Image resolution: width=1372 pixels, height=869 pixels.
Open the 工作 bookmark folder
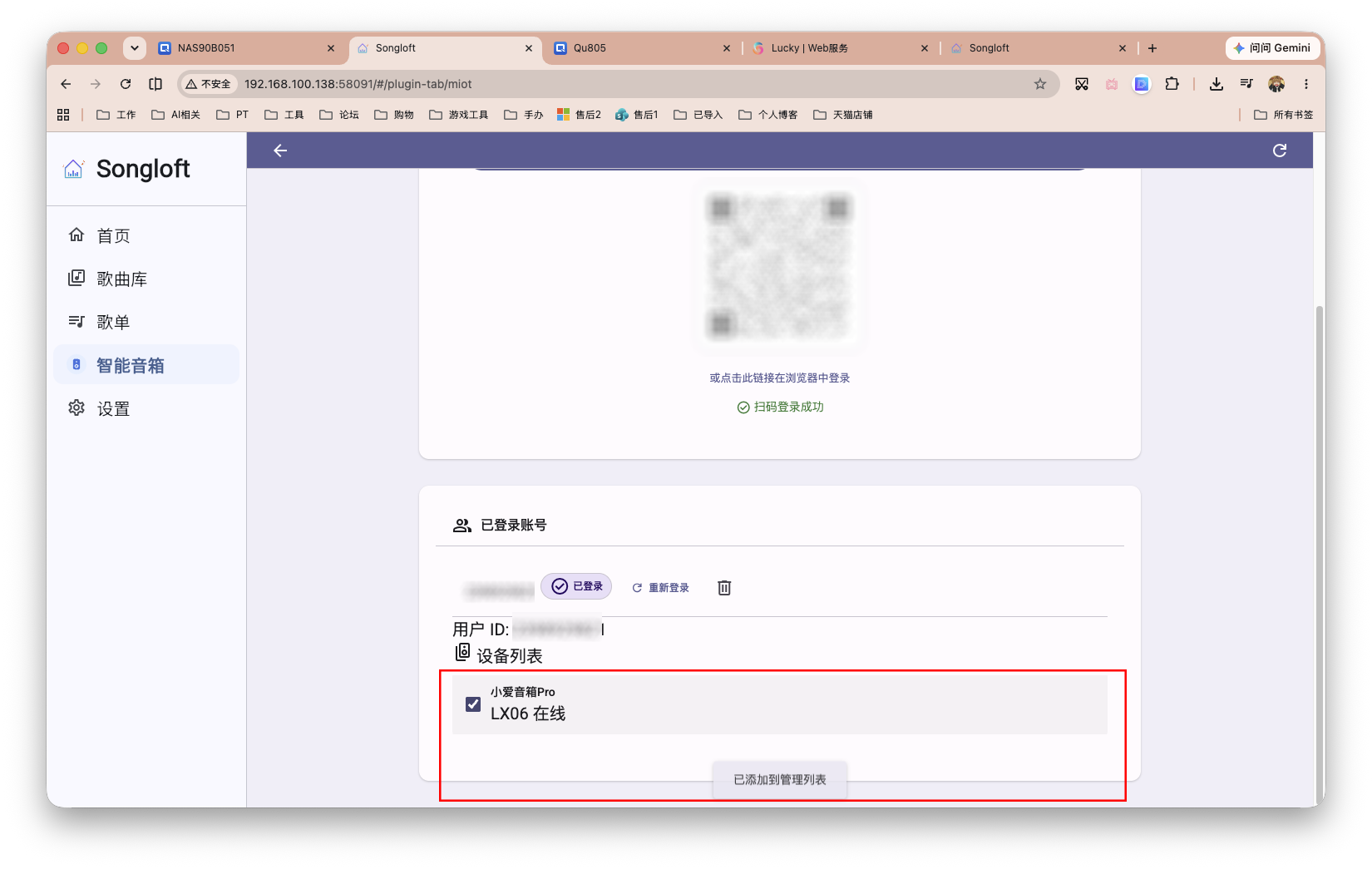tap(116, 115)
